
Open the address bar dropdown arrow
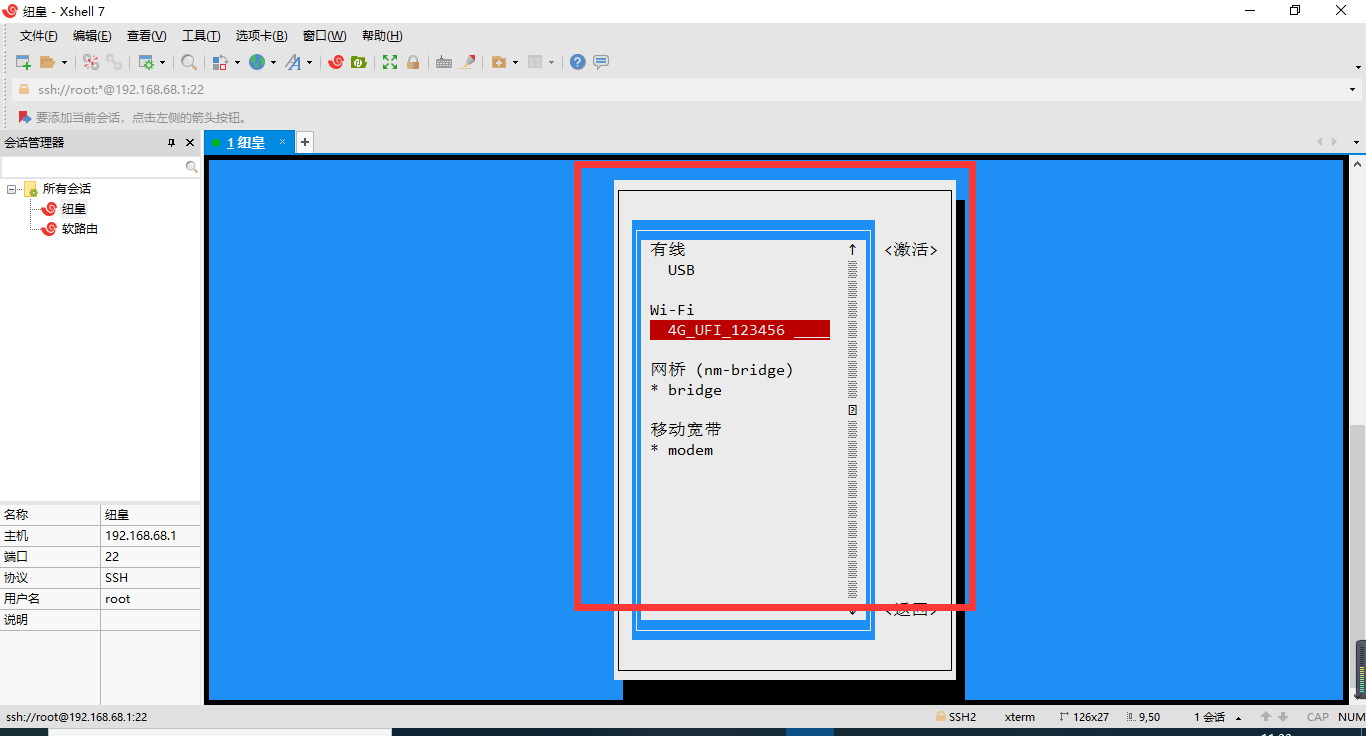(x=1351, y=89)
